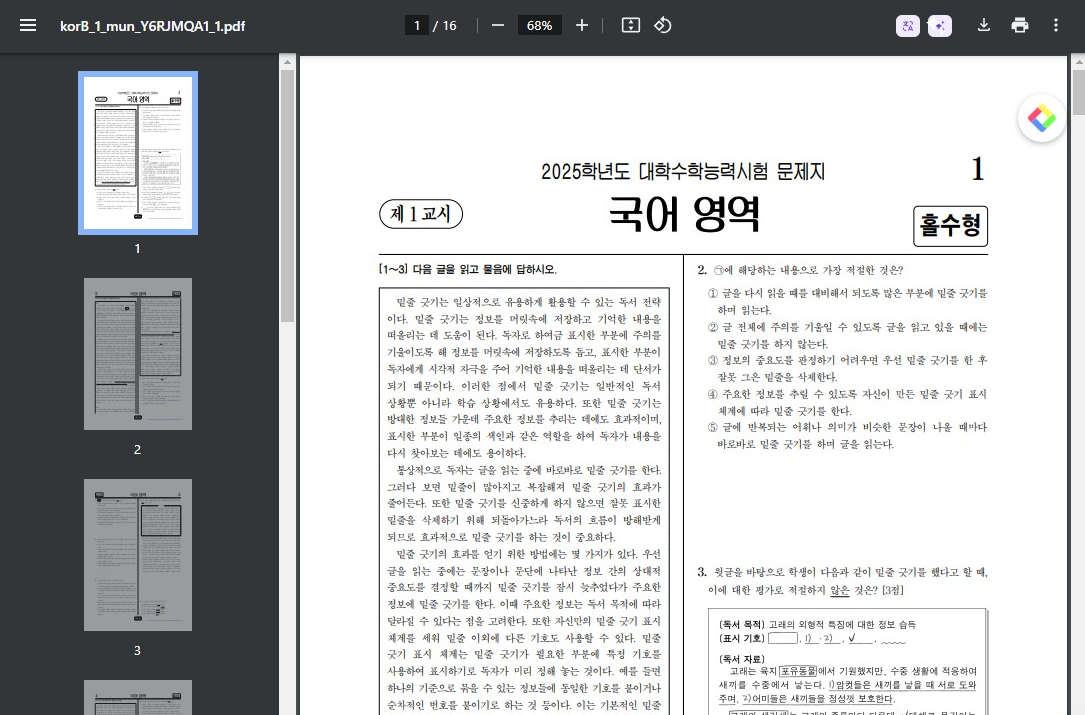Click the thumbnail sidebar scrollbar handle
Screen dimensions: 1085x715
pyautogui.click(x=287, y=196)
